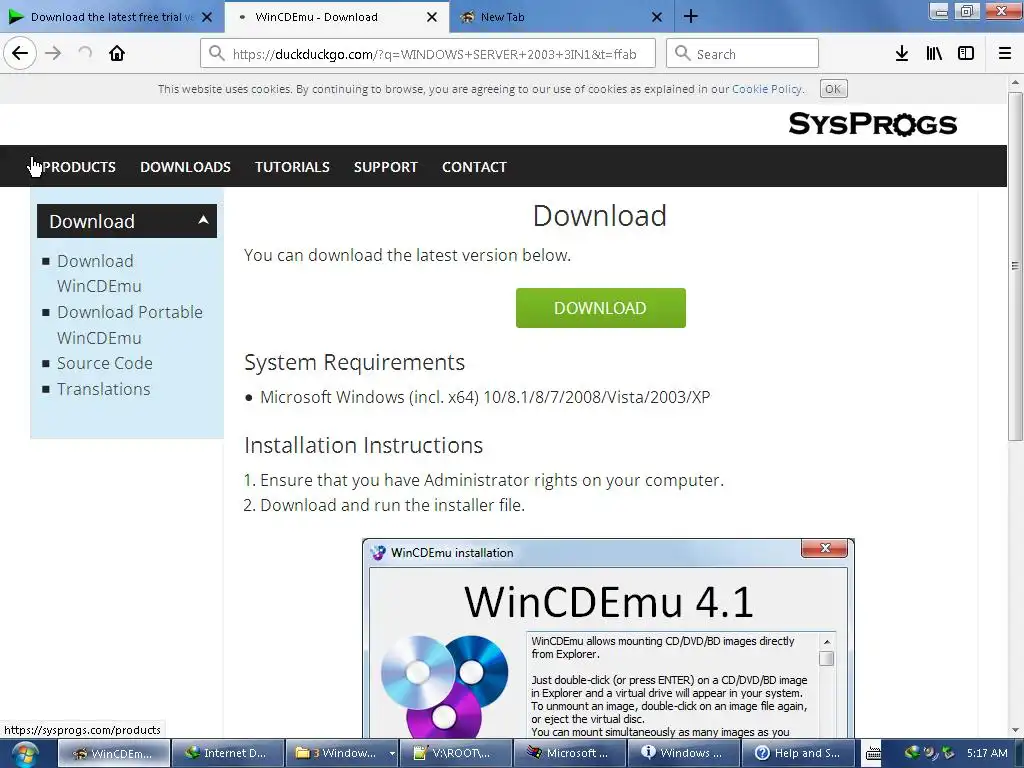Image resolution: width=1024 pixels, height=768 pixels.
Task: Click the reload page icon
Action: (85, 54)
